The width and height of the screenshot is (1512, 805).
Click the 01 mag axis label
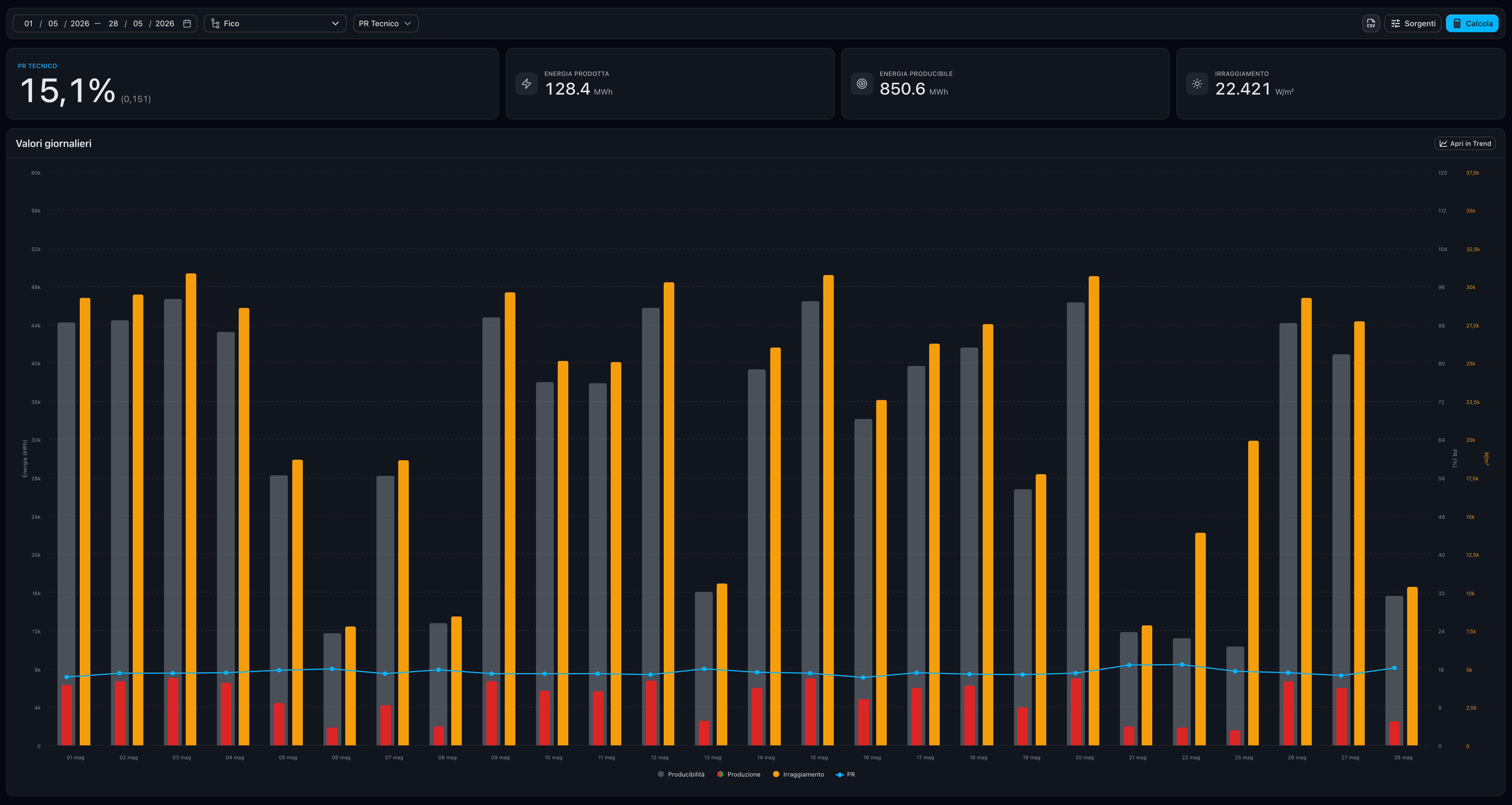[75, 757]
